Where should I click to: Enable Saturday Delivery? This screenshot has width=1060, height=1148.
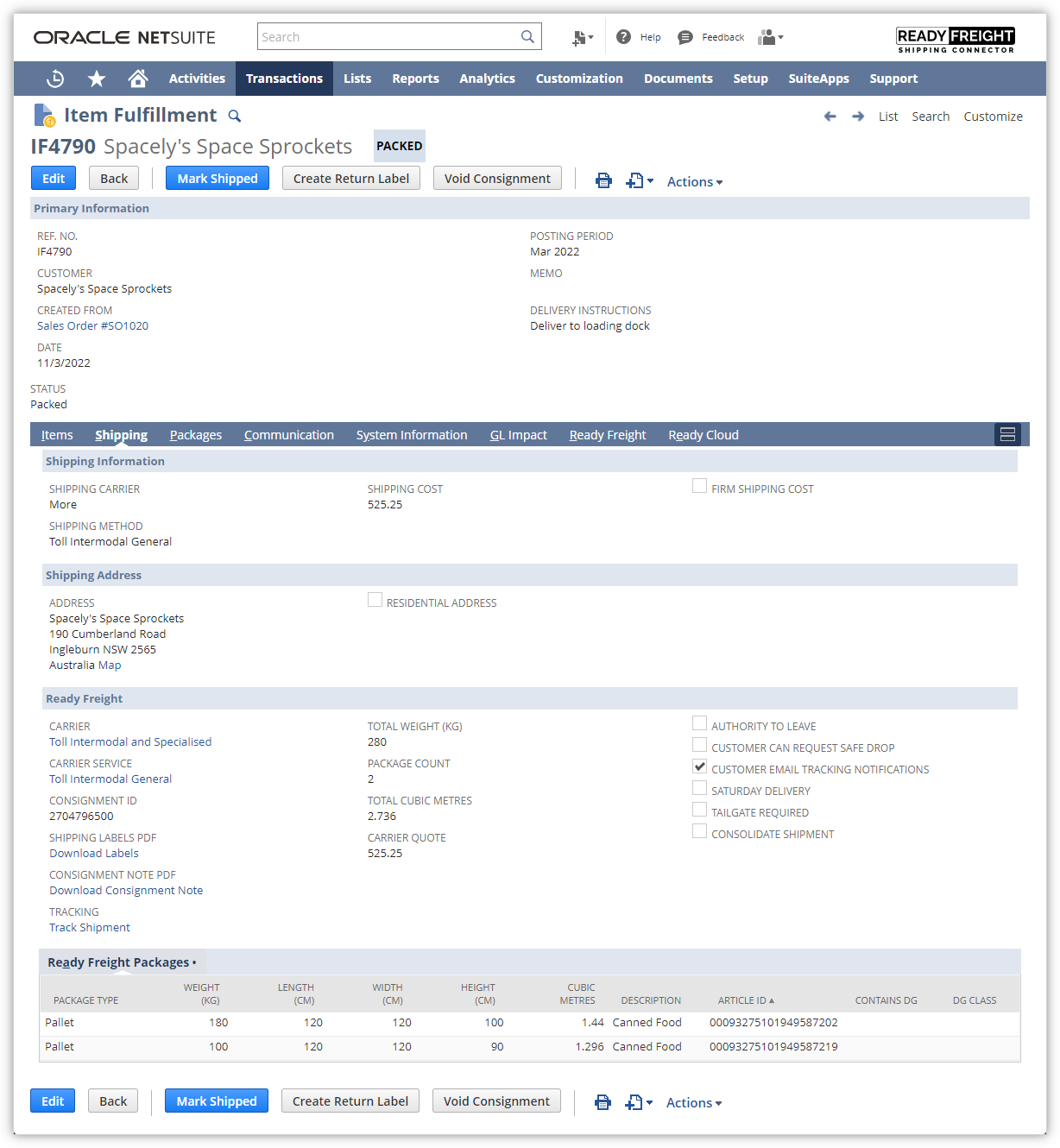[x=699, y=787]
